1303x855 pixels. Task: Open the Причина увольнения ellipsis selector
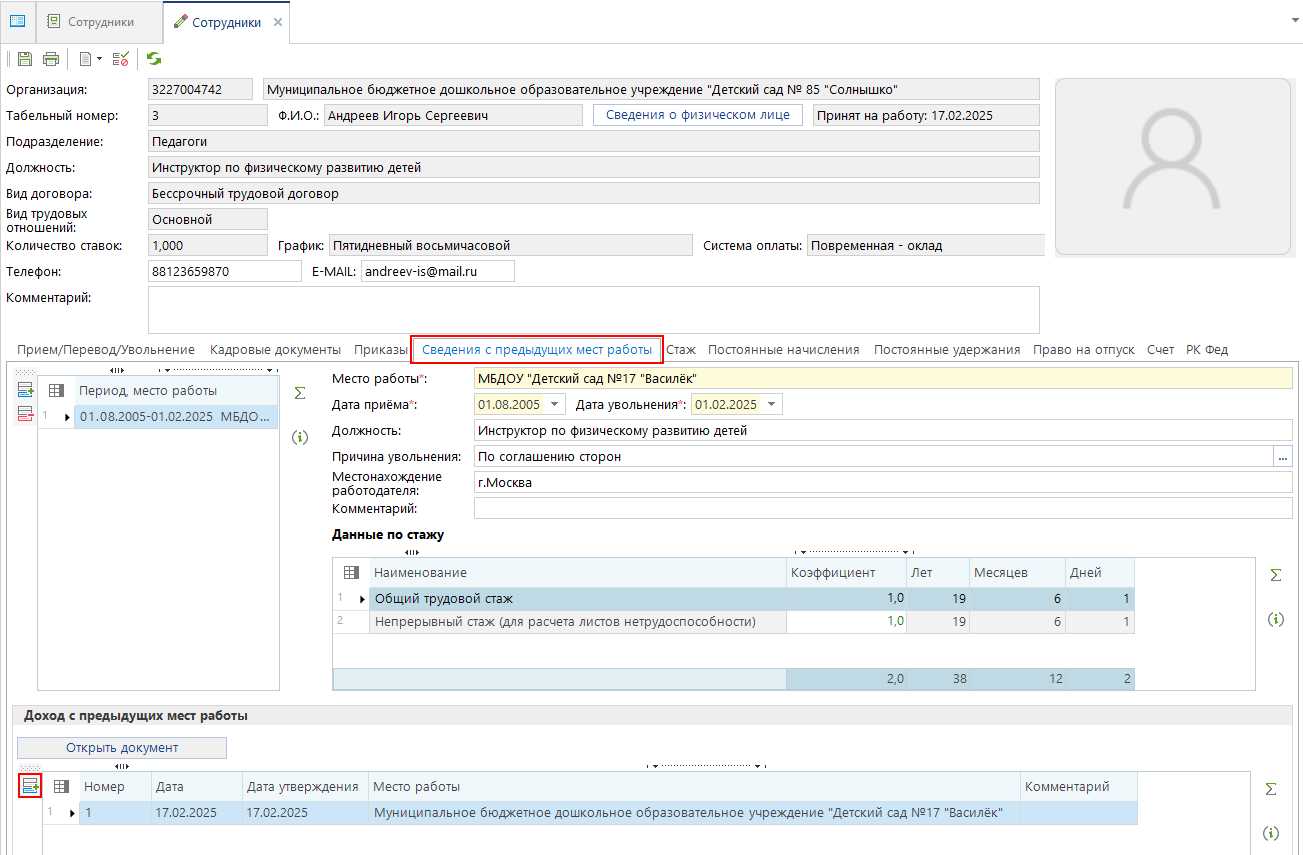(x=1282, y=457)
